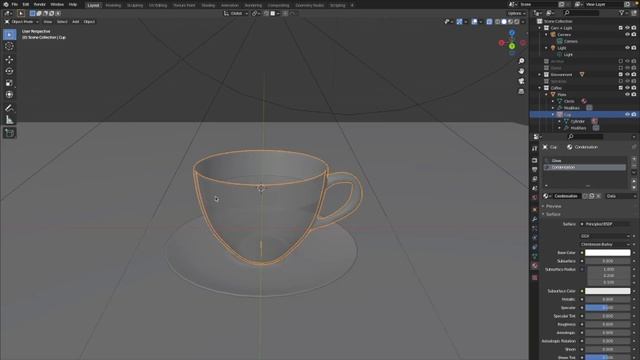Open the Subsurface Color swatch

608,291
